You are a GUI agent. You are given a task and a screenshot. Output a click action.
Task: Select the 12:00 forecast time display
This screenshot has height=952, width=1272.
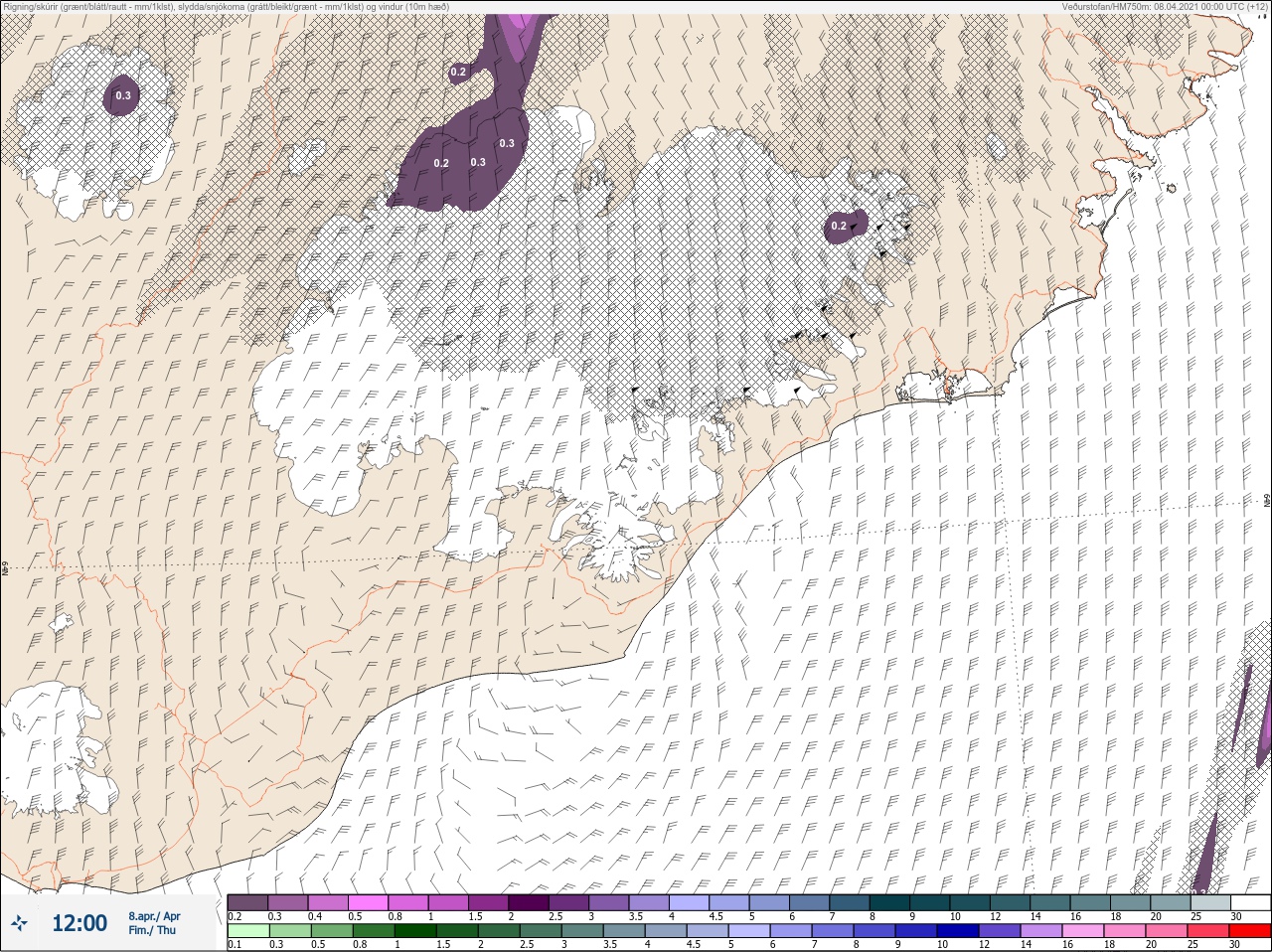(79, 923)
